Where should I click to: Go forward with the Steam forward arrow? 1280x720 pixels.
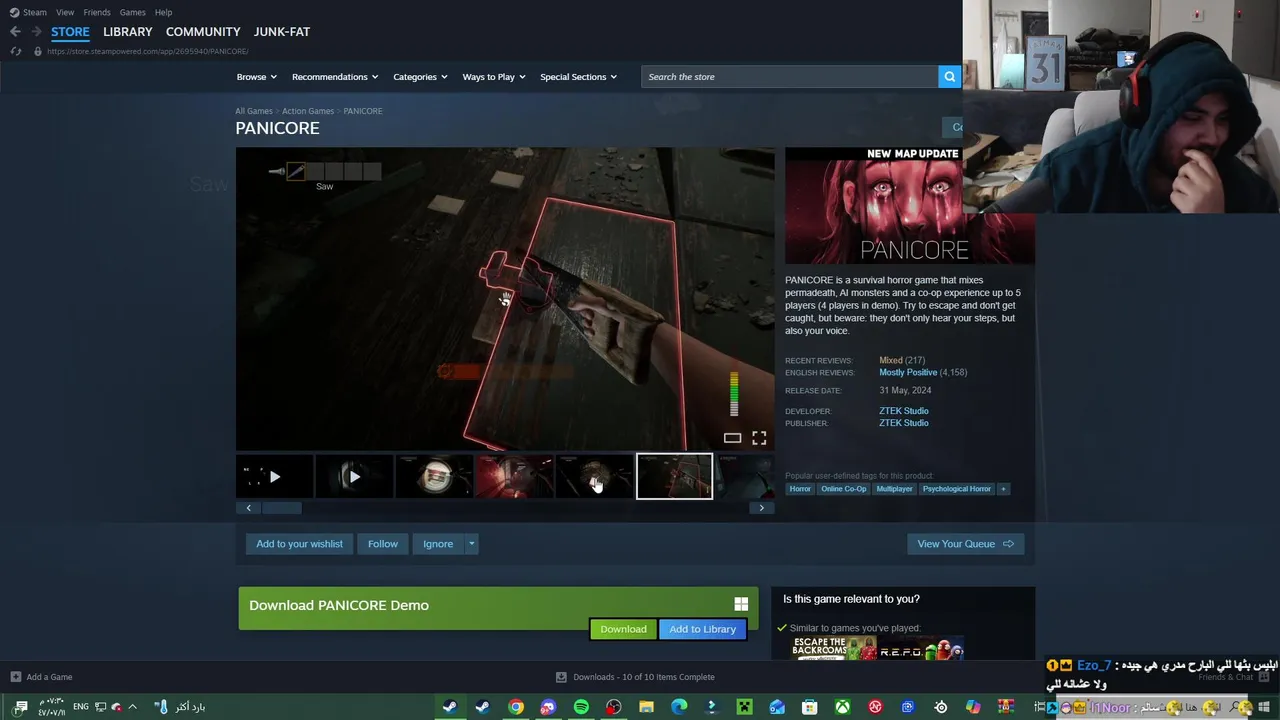coord(36,32)
